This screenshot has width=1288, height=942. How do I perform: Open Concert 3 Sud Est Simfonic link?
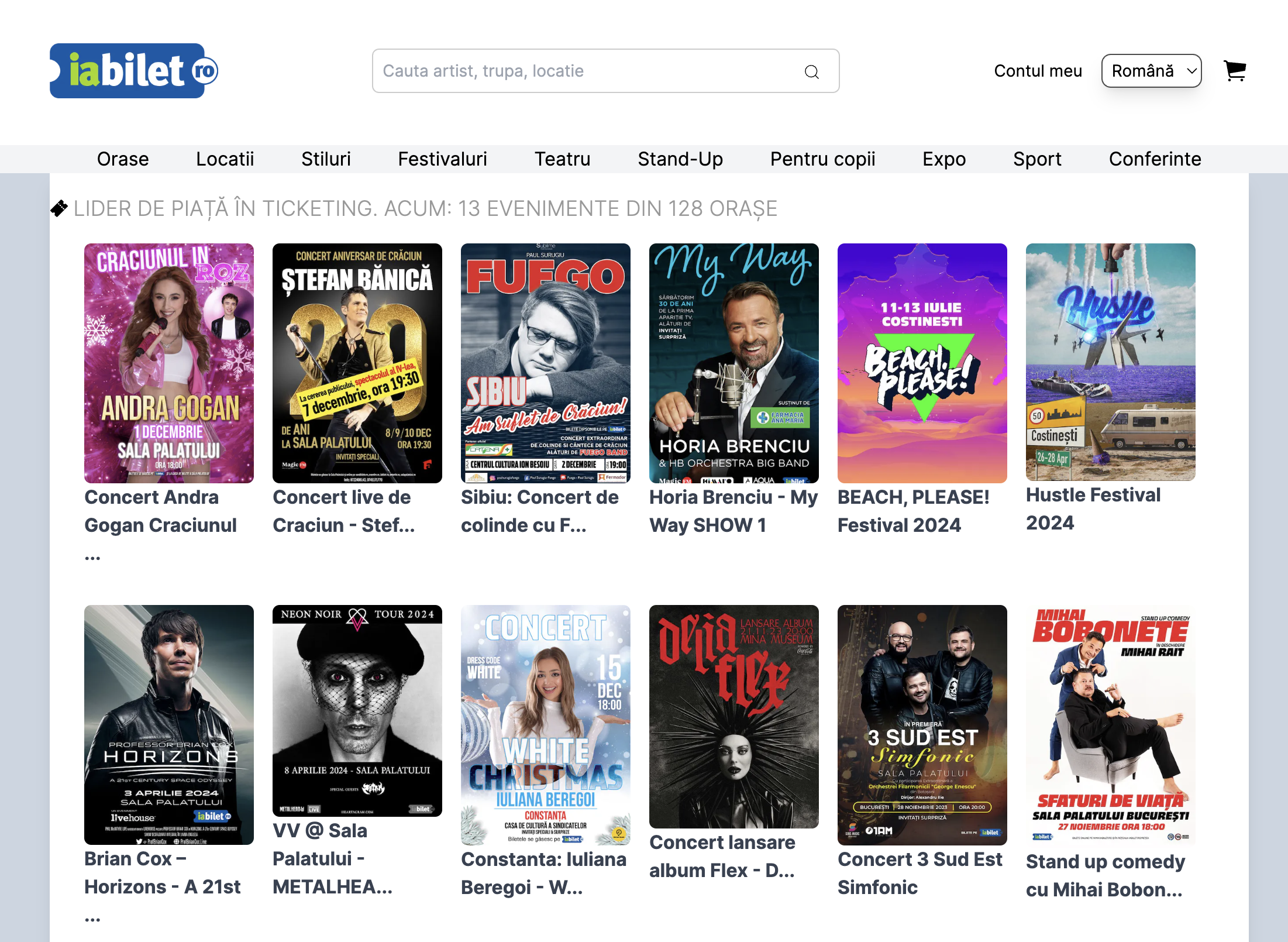point(919,873)
